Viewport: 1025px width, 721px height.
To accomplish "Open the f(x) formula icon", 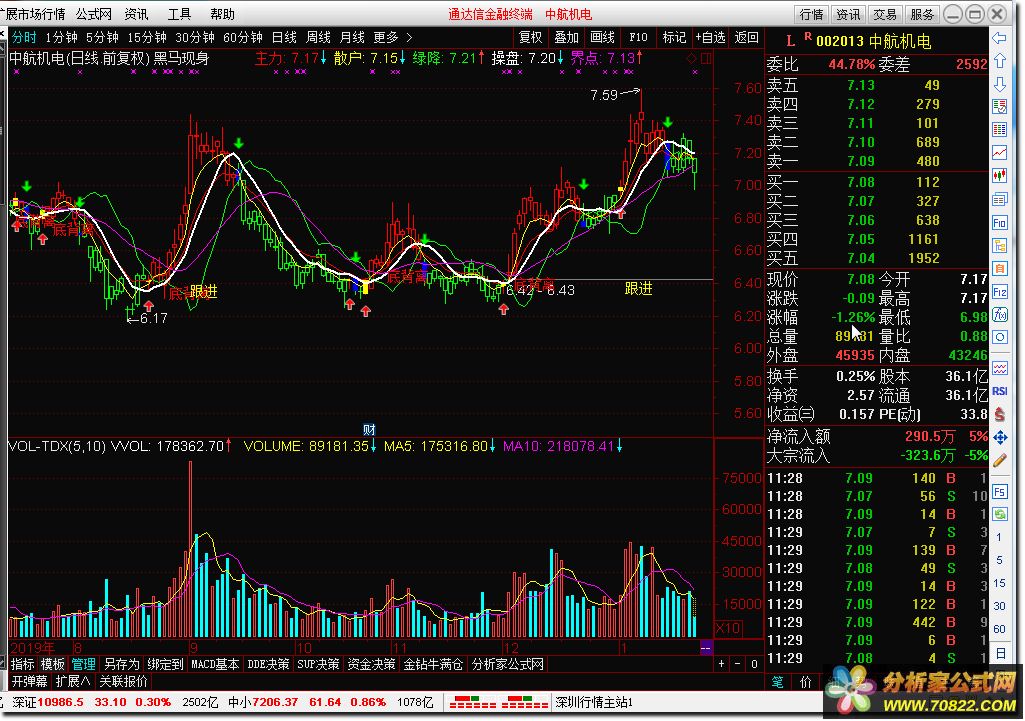I will coord(1000,315).
